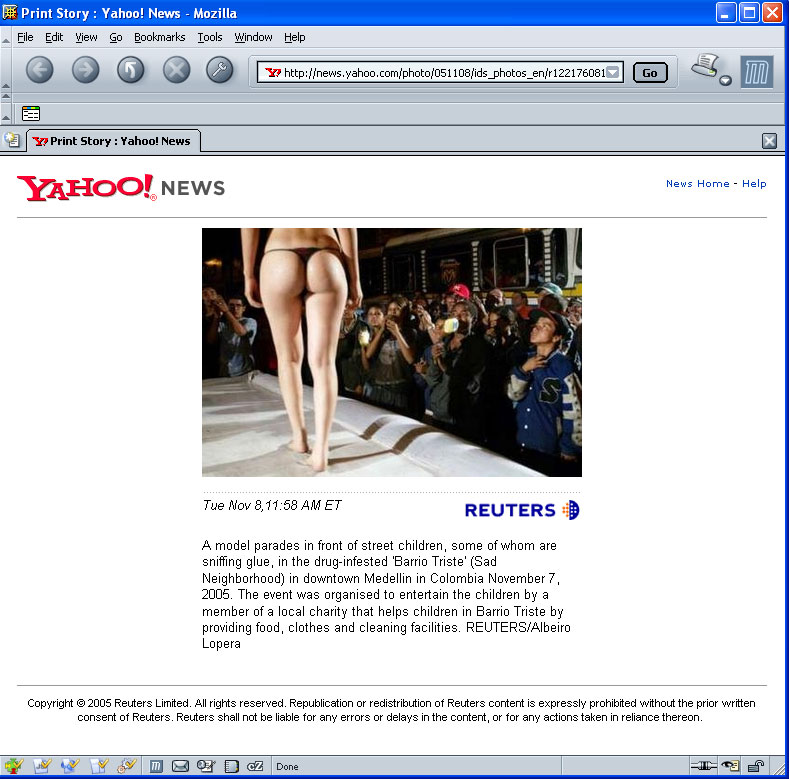Click the 'Done' status bar text
Image resolution: width=789 pixels, height=779 pixels.
click(287, 766)
